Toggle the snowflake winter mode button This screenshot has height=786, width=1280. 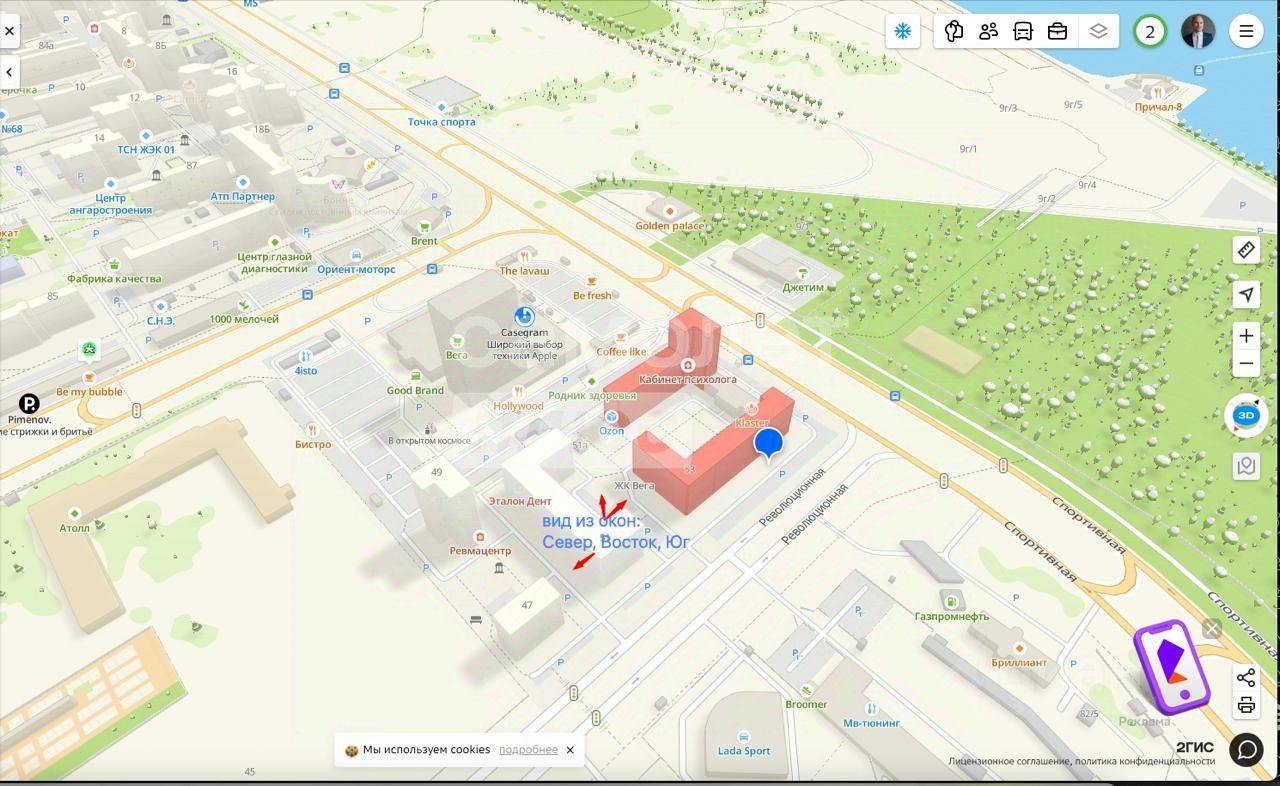pos(902,31)
